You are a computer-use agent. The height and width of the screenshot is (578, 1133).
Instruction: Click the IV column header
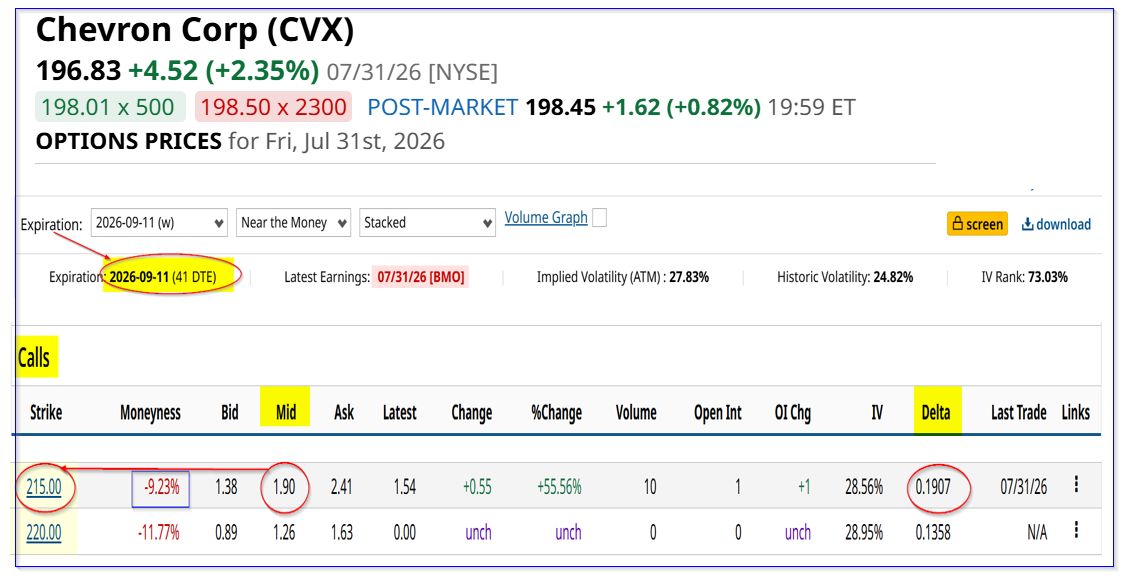click(876, 413)
